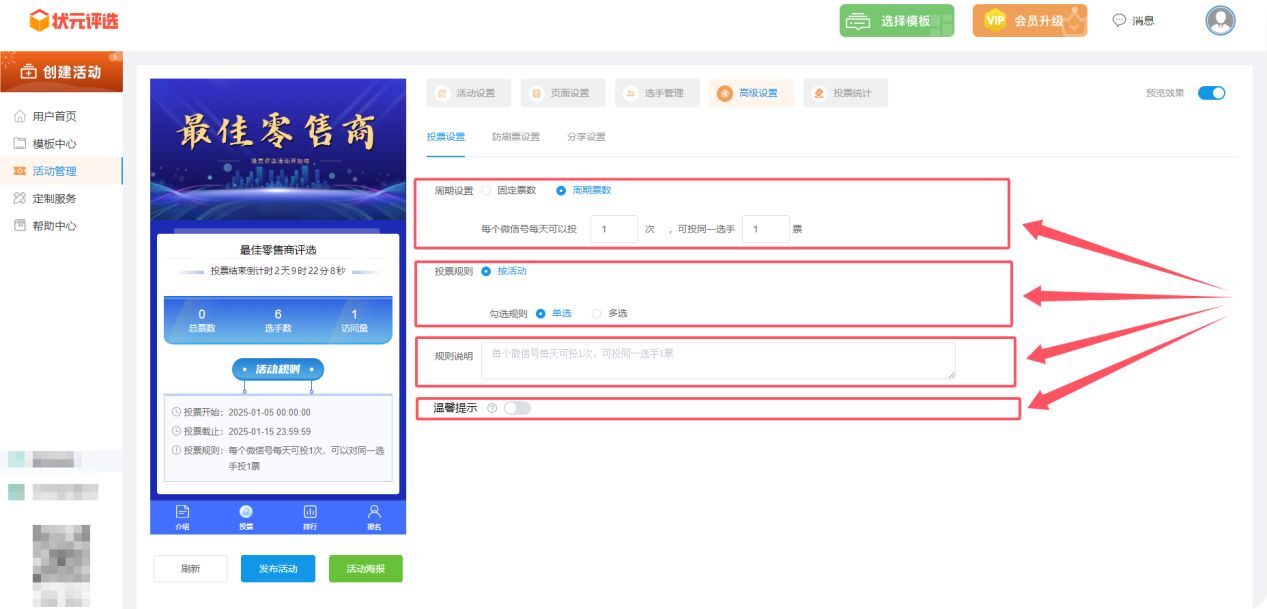Tap 投票 icon in phone preview
This screenshot has width=1267, height=609.
(246, 511)
